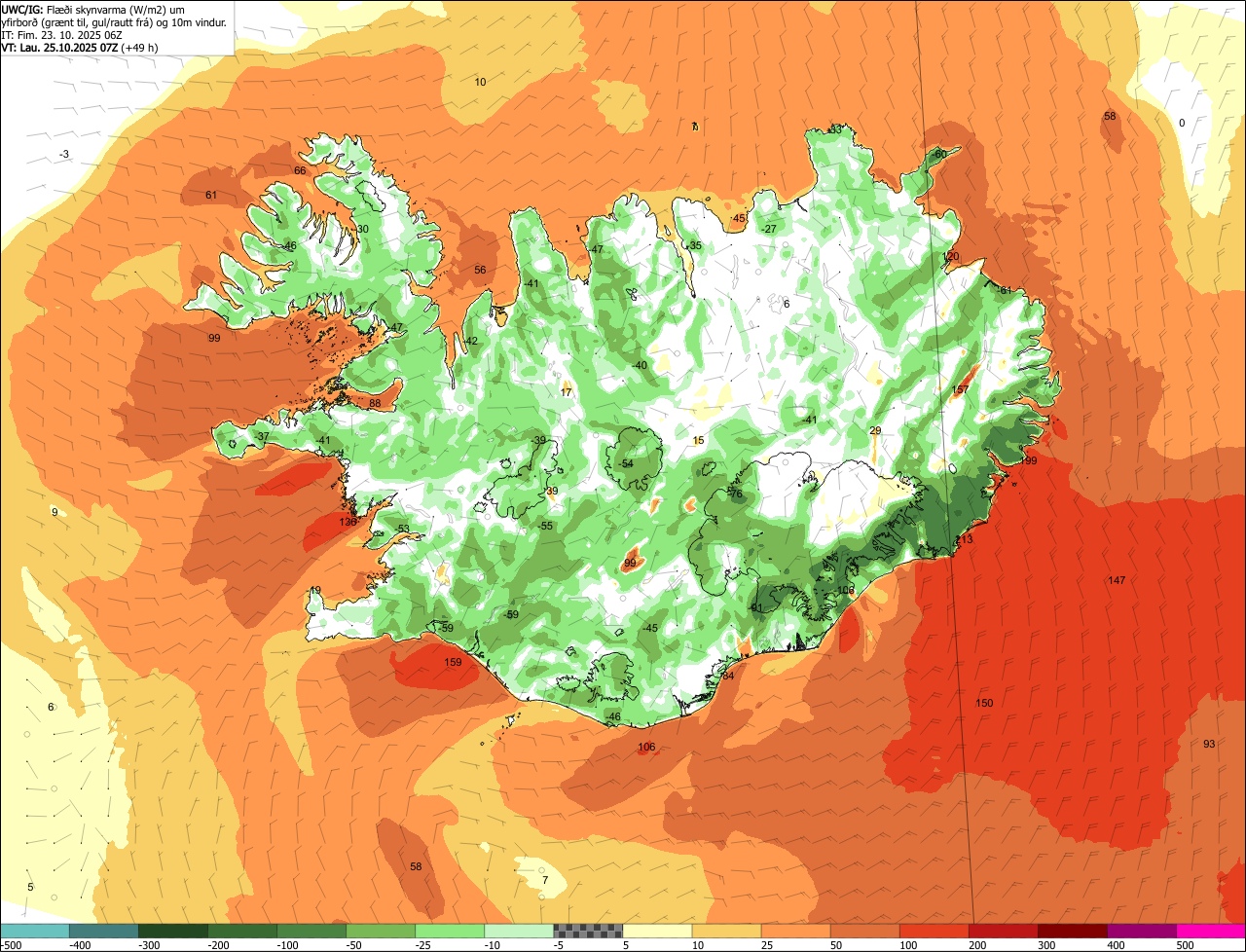The height and width of the screenshot is (952, 1246).
Task: Click the palest green legend swatch labeled -10
Action: click(519, 931)
